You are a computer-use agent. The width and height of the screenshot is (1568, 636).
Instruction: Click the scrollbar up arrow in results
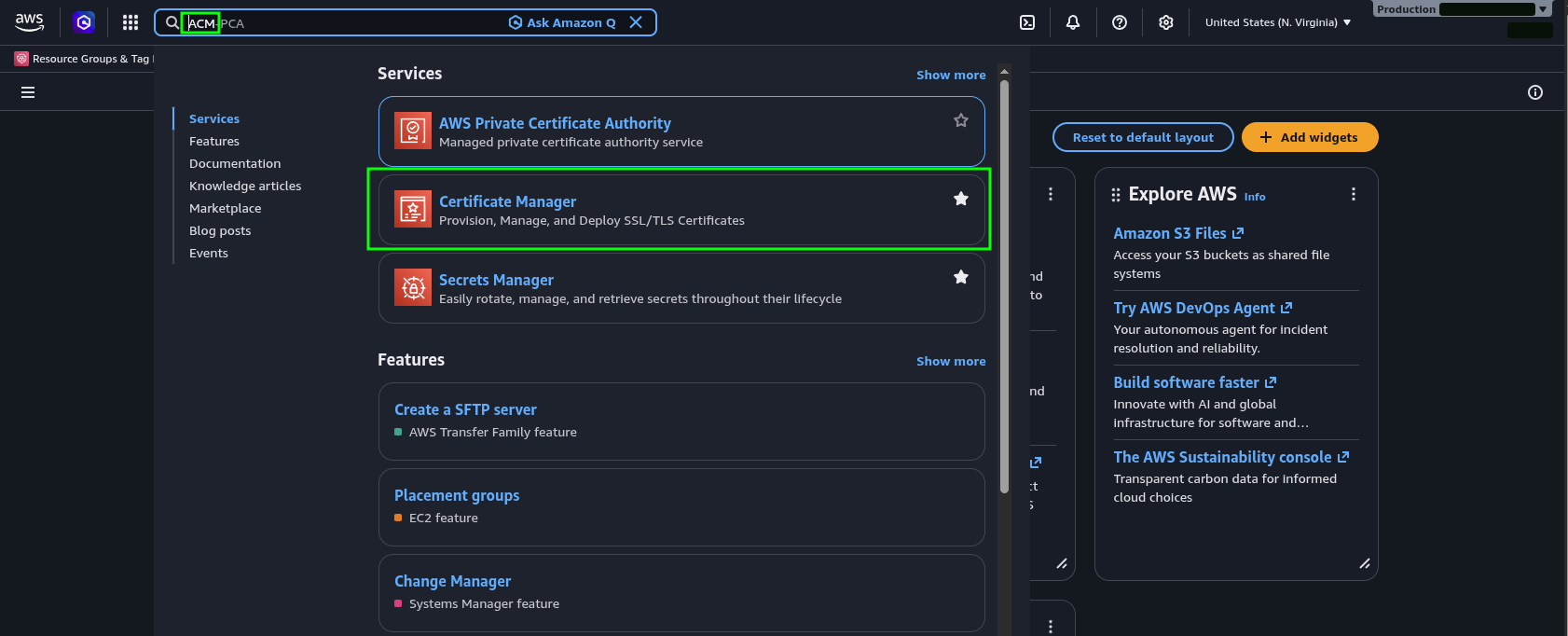pyautogui.click(x=1004, y=71)
